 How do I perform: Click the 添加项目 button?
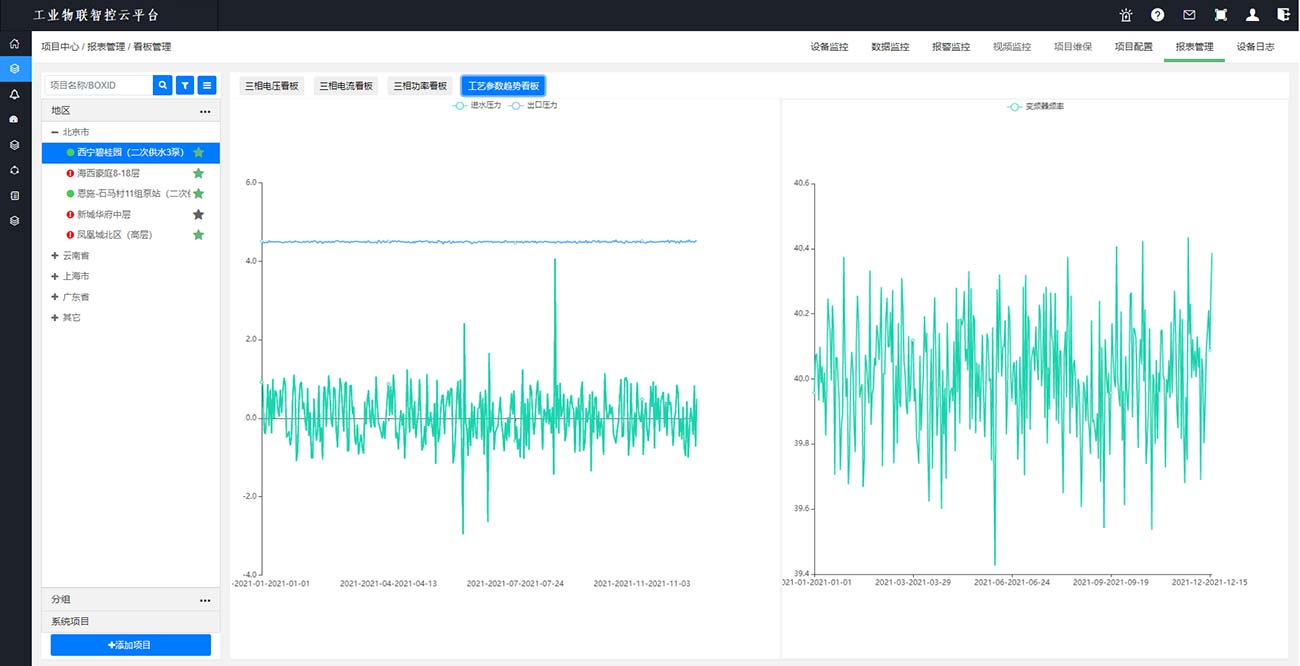coord(130,645)
